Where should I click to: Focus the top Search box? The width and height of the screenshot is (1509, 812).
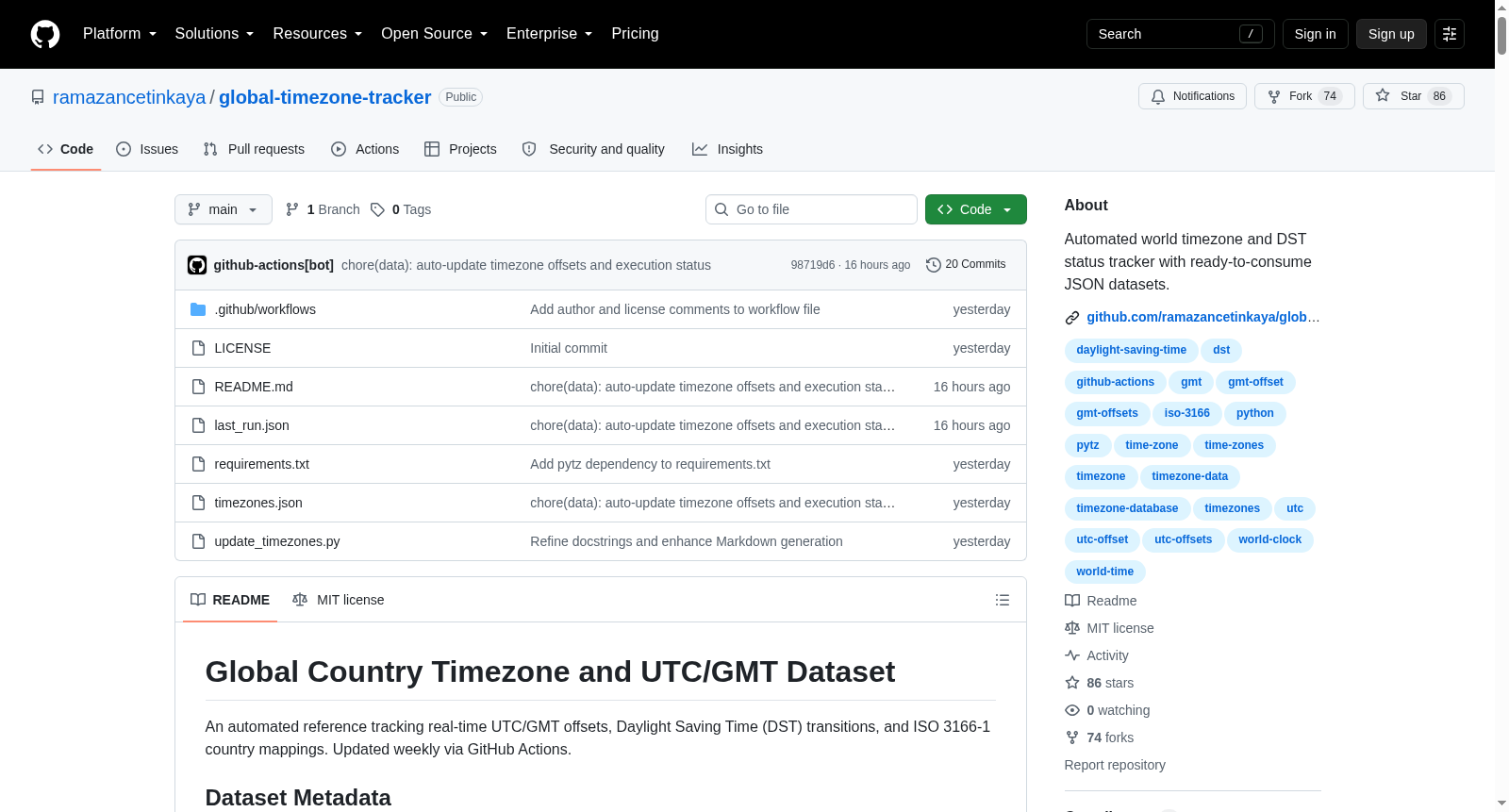point(1180,34)
